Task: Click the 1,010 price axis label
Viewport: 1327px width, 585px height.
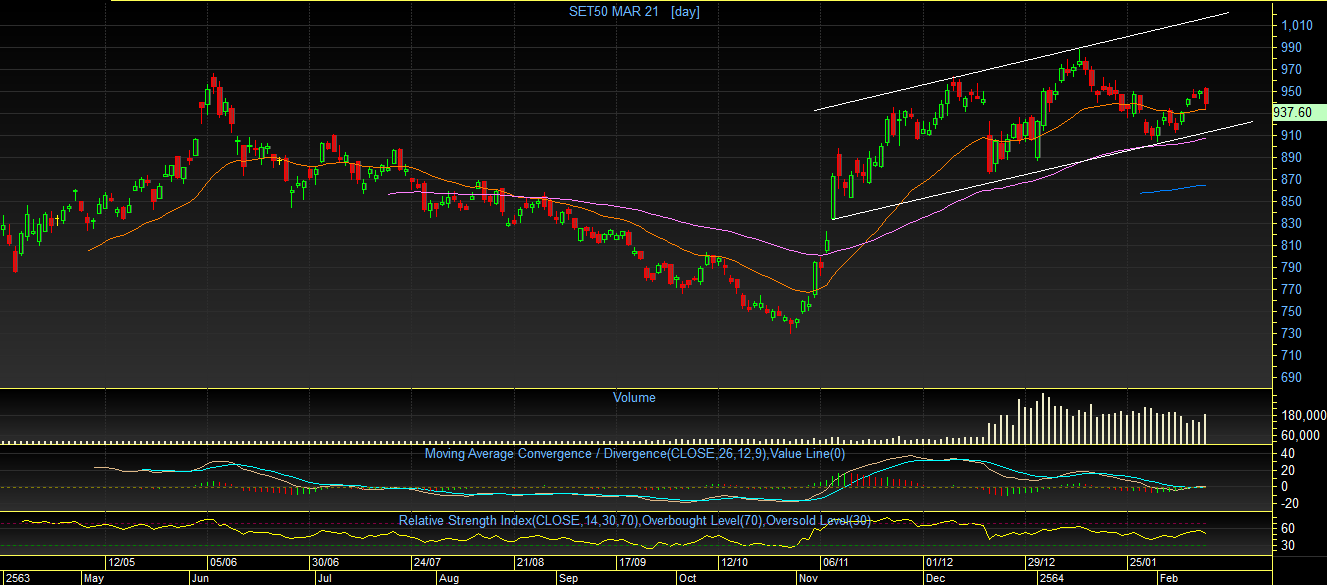Action: (x=1295, y=25)
